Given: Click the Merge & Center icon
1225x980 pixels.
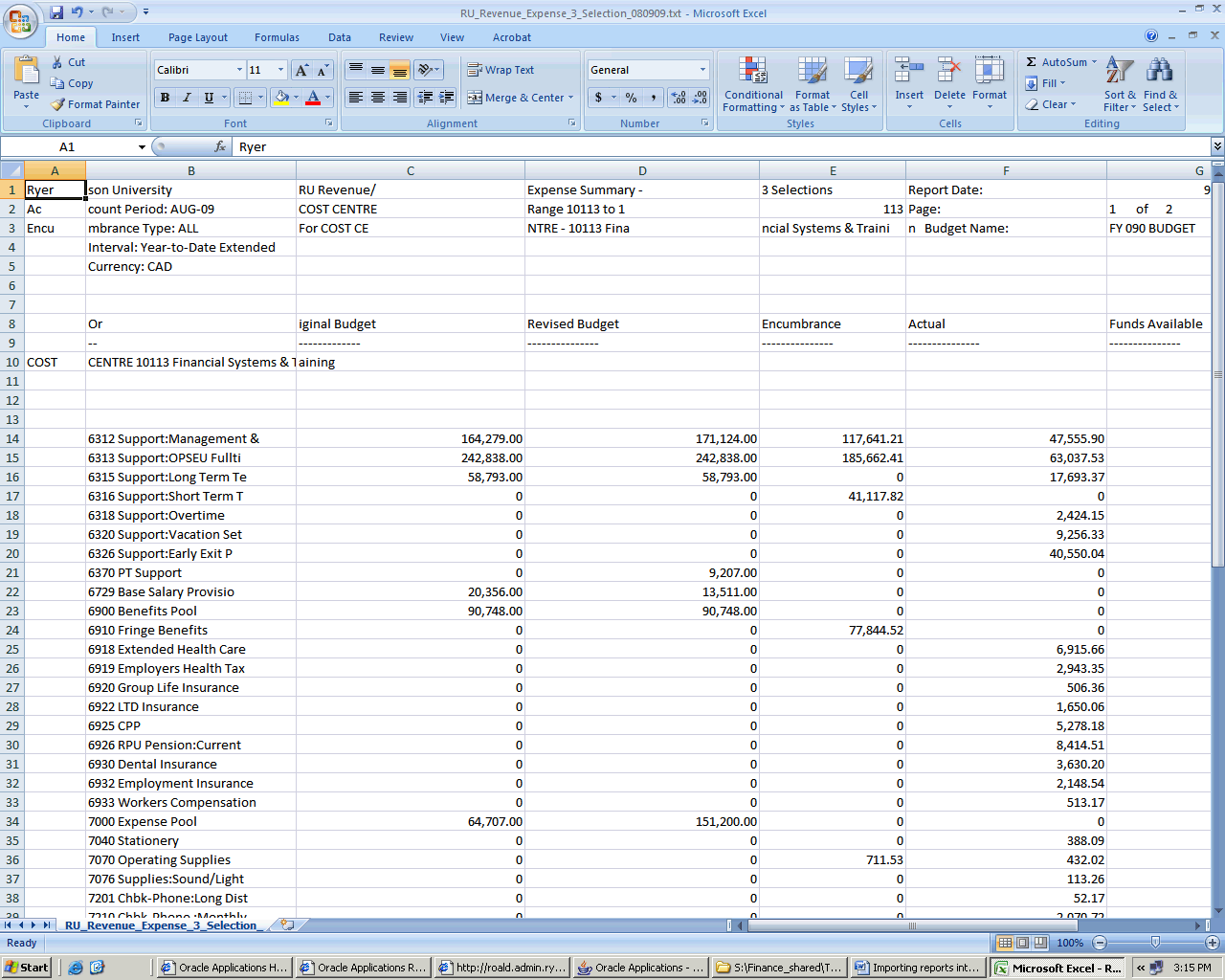Looking at the screenshot, I should pyautogui.click(x=475, y=98).
